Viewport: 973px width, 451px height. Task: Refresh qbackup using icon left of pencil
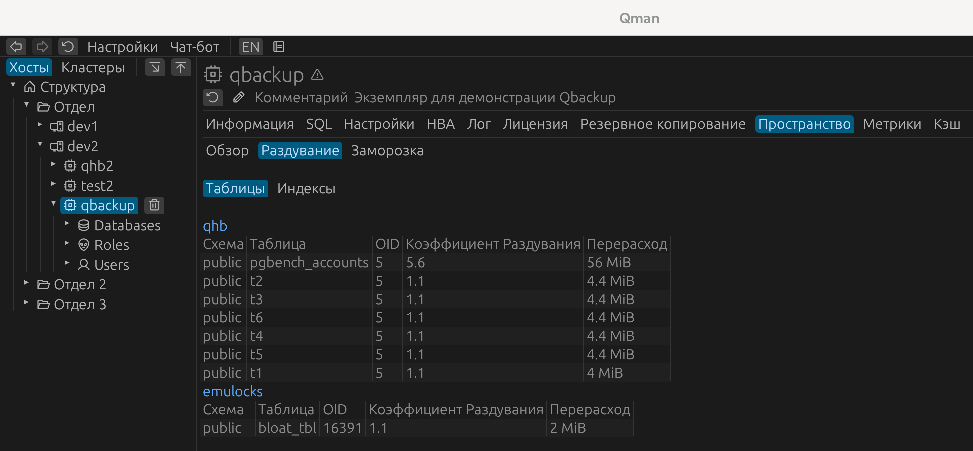[213, 97]
